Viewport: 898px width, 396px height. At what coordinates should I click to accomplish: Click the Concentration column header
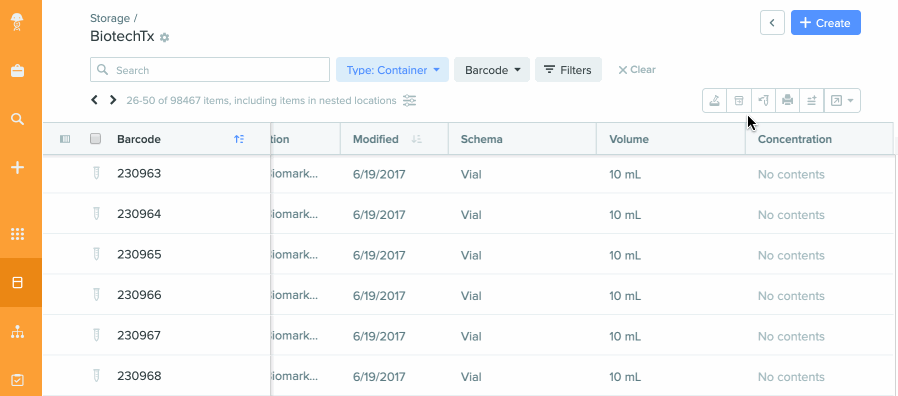794,139
